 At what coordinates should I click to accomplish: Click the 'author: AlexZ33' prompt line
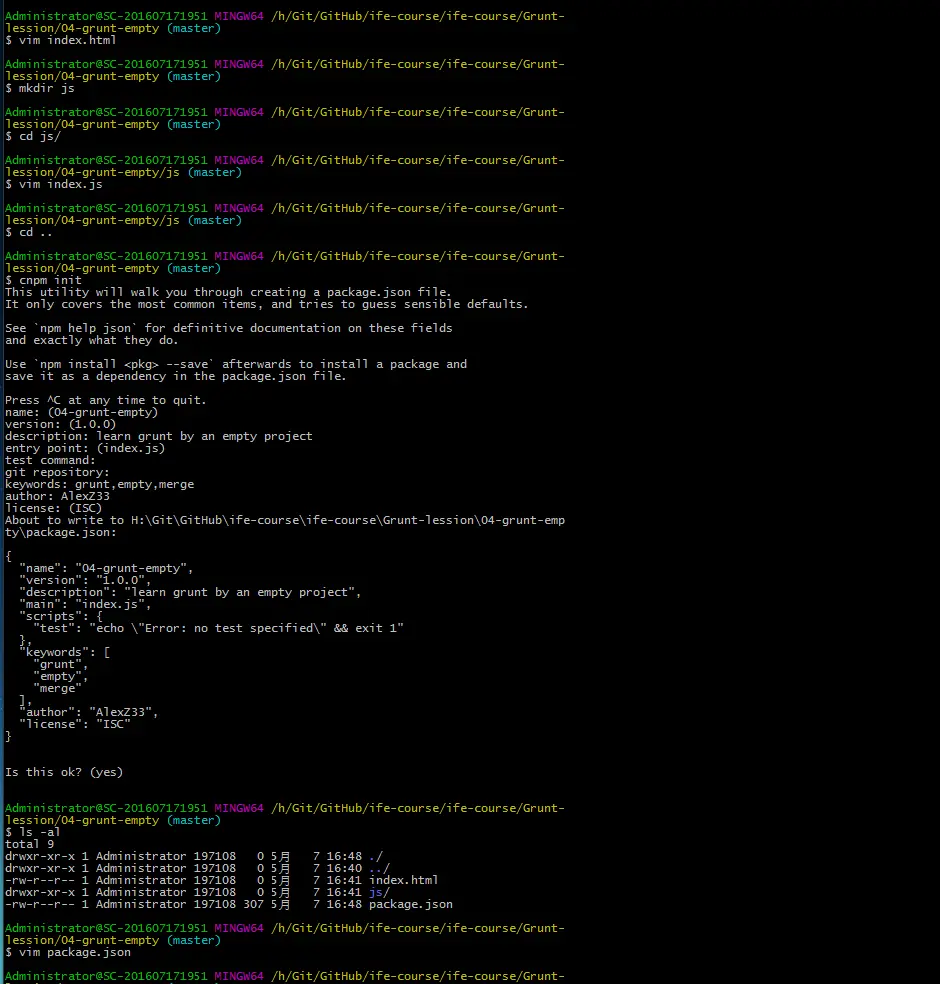[58, 496]
